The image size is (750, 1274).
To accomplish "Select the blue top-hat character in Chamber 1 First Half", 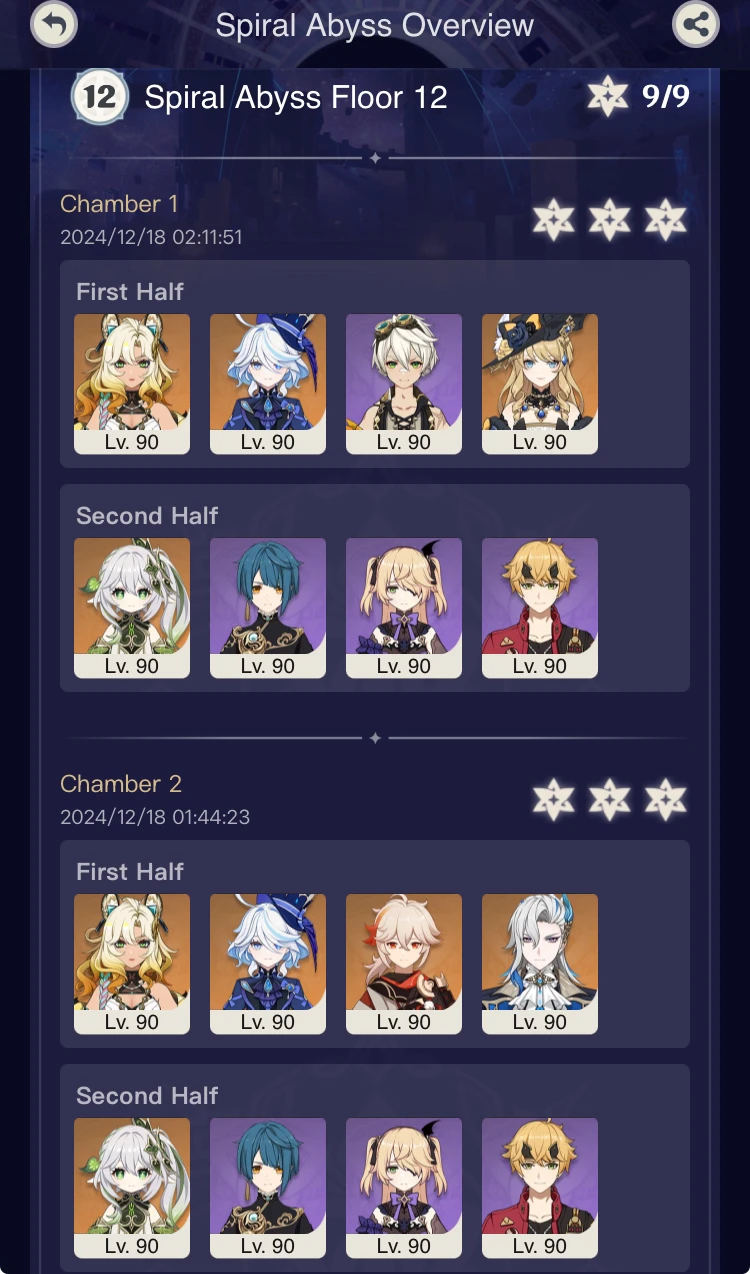I will pos(268,384).
